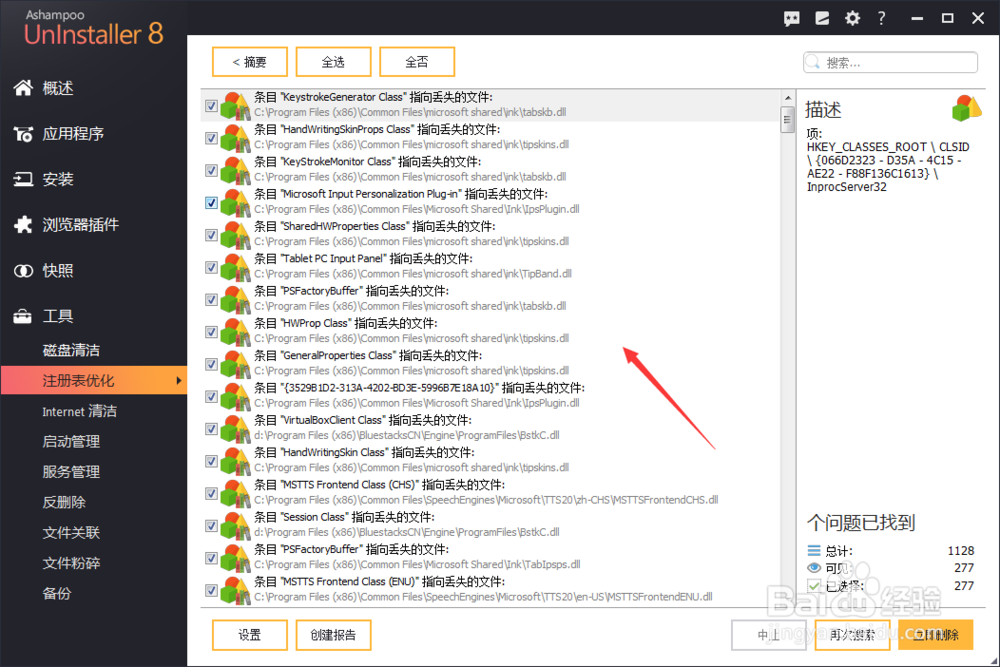Click the home icon beside 概述
The height and width of the screenshot is (667, 1000).
[x=24, y=88]
